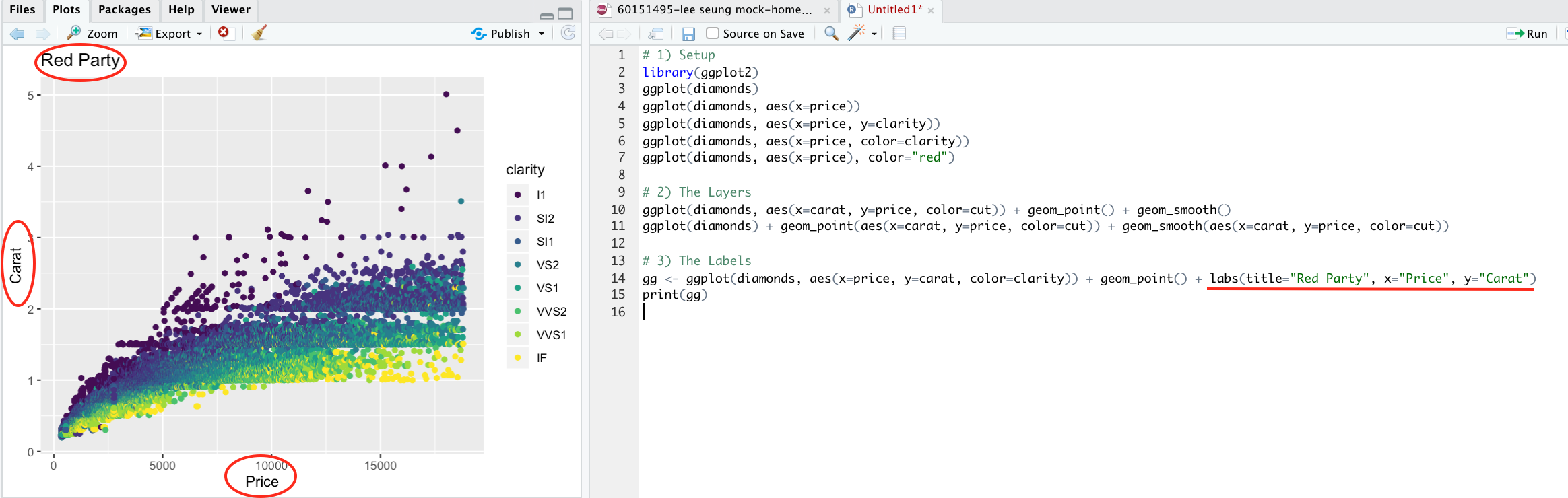Go forward to next source location
The height and width of the screenshot is (498, 1568).
coord(624,34)
